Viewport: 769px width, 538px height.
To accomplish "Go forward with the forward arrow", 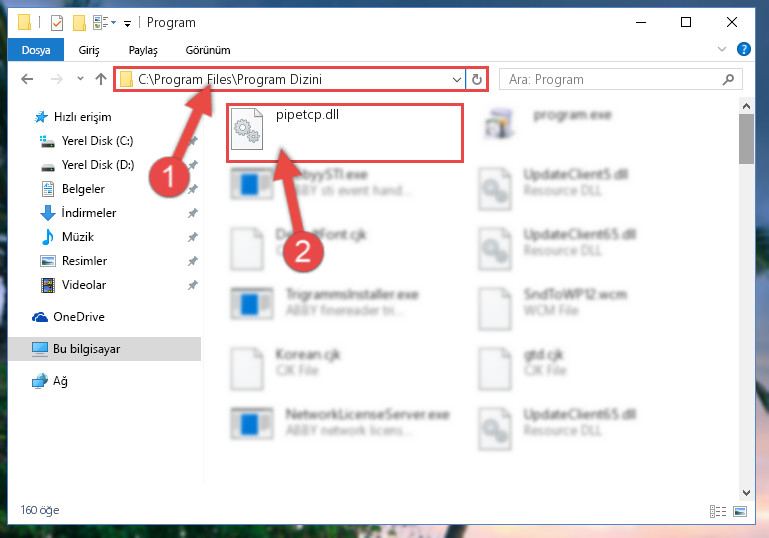I will [57, 79].
